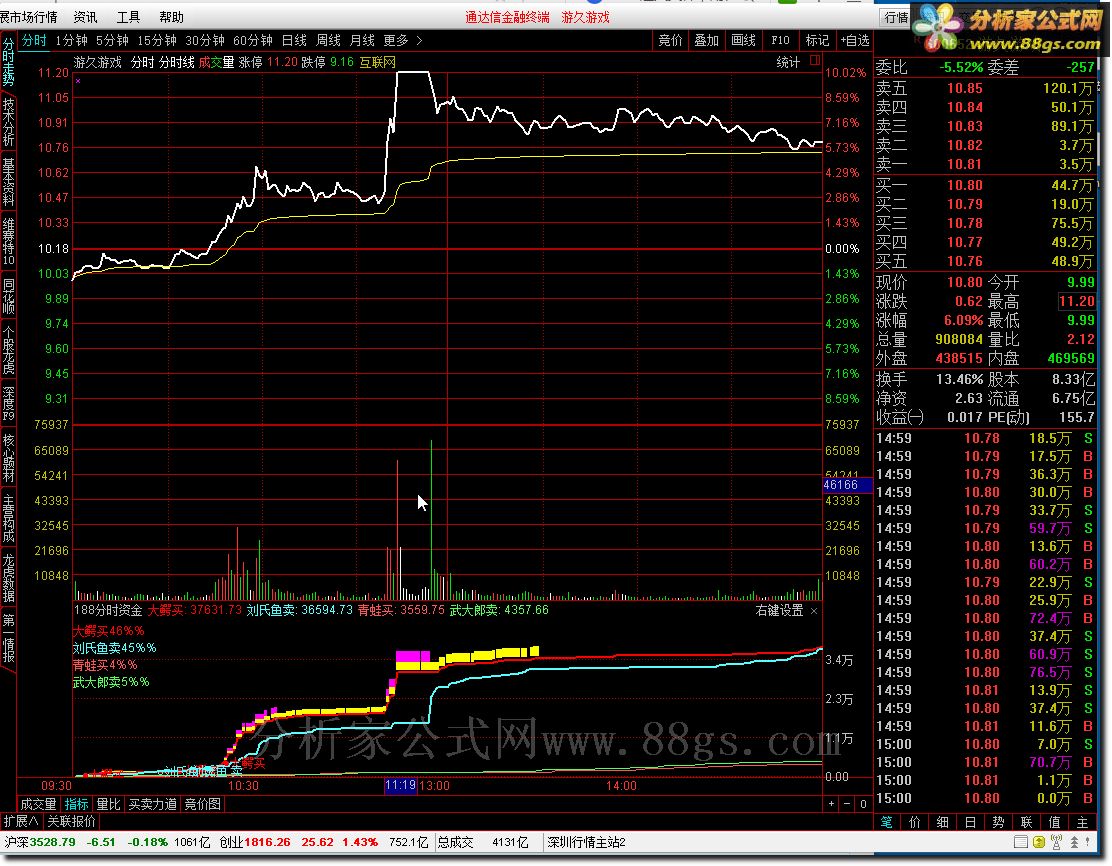Expand more periods with the > arrow

pyautogui.click(x=419, y=40)
